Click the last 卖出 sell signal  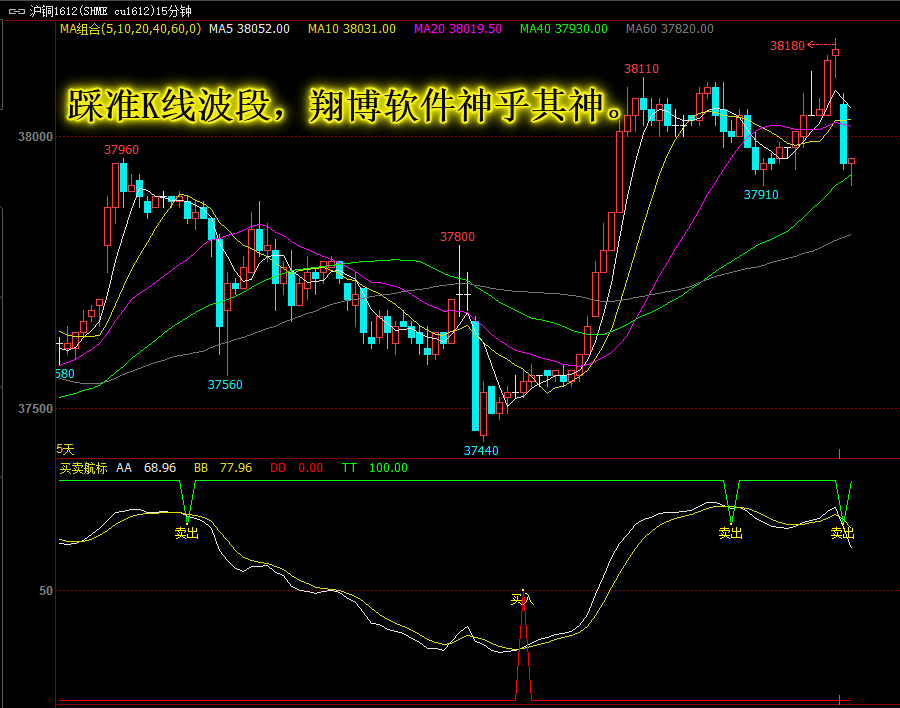point(843,533)
